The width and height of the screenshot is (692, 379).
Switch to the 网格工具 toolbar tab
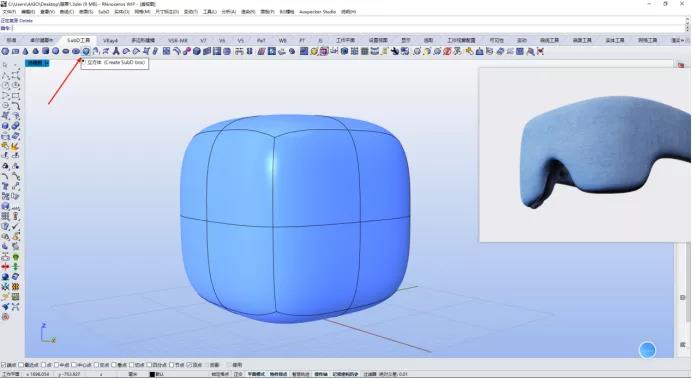[647, 40]
